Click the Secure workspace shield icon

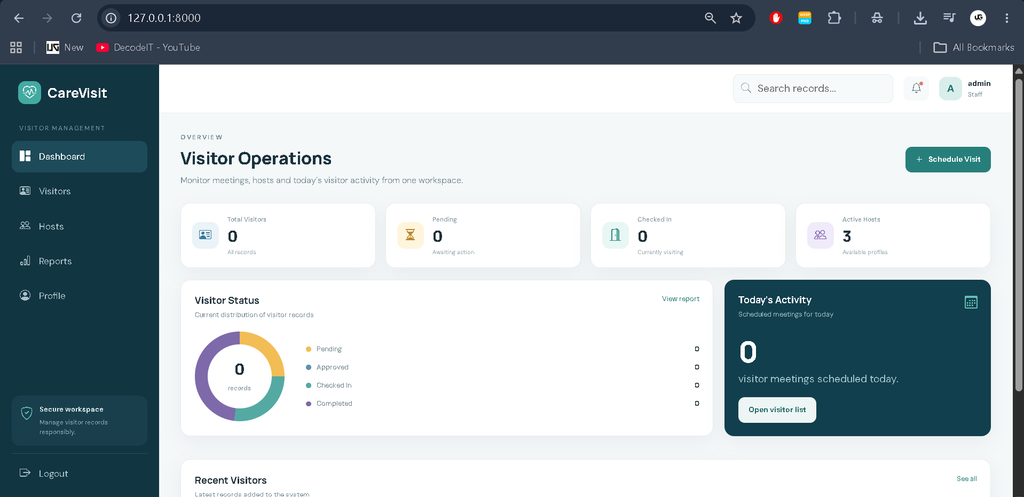point(26,413)
